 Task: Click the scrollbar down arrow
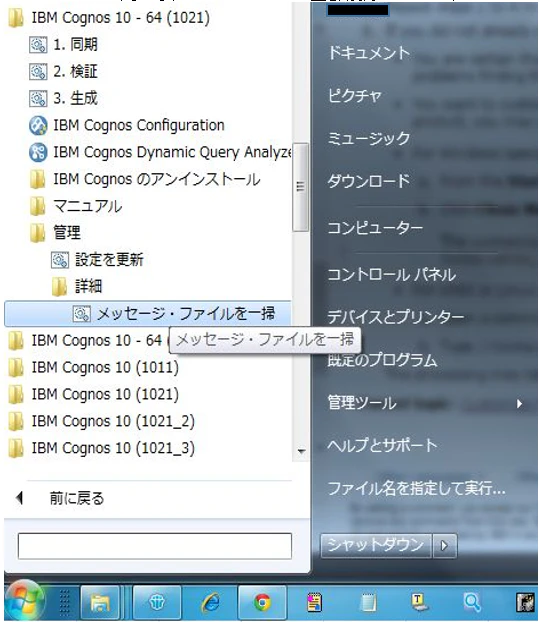coord(301,451)
